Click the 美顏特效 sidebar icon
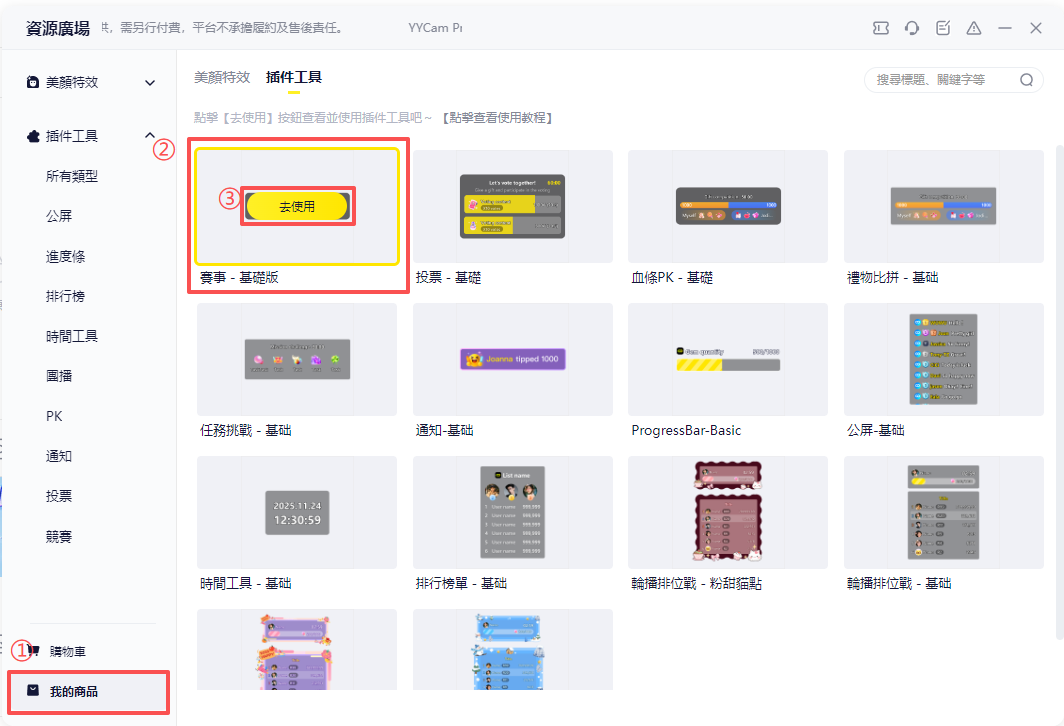This screenshot has height=726, width=1064. click(x=33, y=82)
